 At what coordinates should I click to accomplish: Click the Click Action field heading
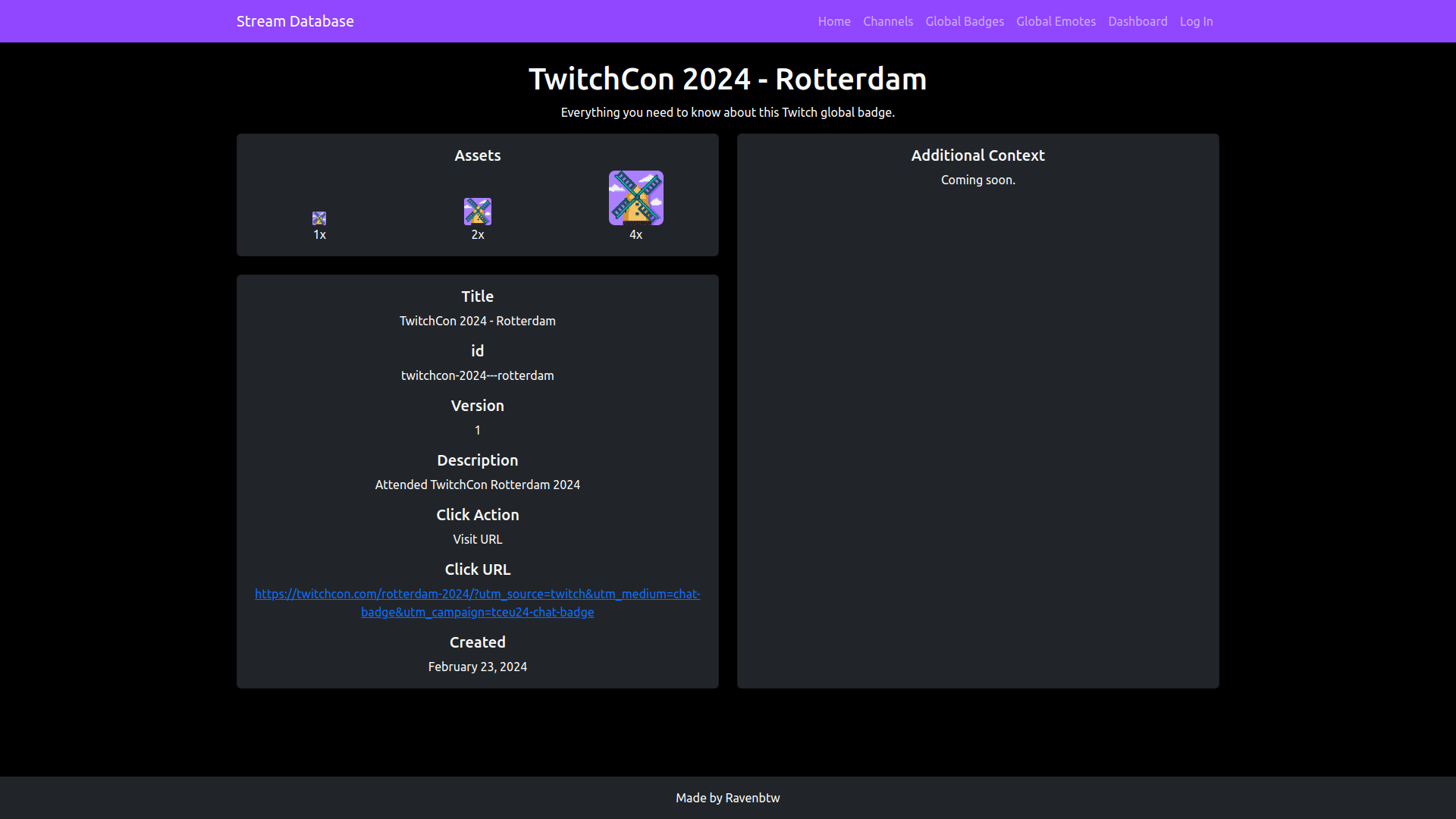click(x=478, y=515)
